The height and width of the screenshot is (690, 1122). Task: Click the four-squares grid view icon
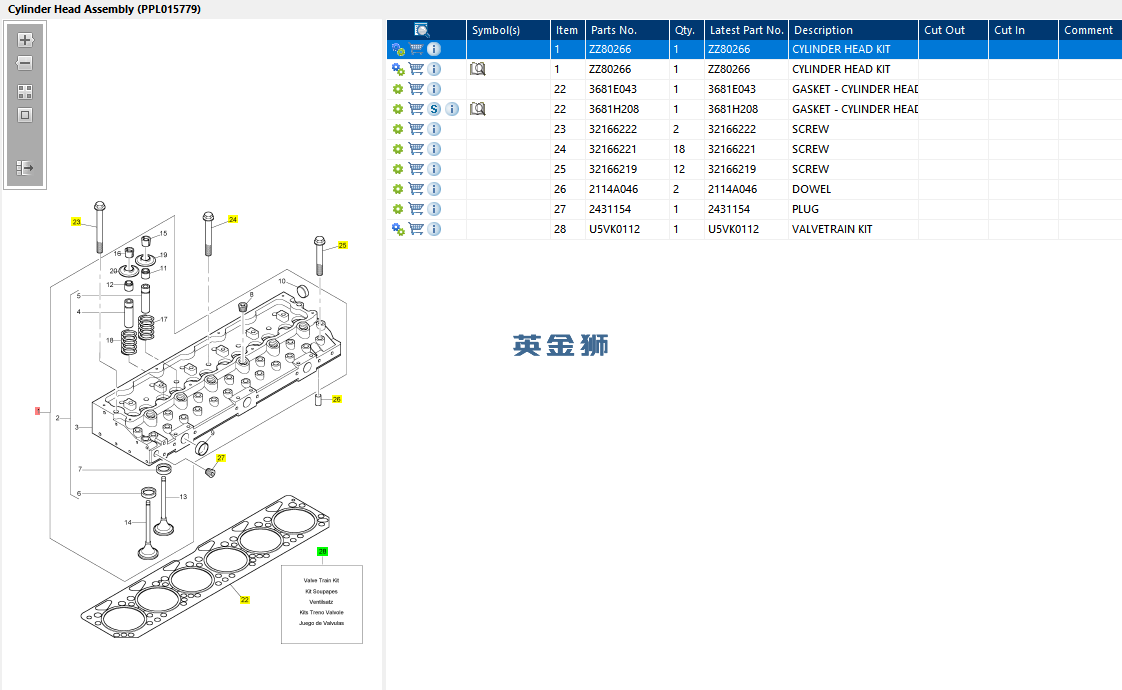click(x=25, y=92)
